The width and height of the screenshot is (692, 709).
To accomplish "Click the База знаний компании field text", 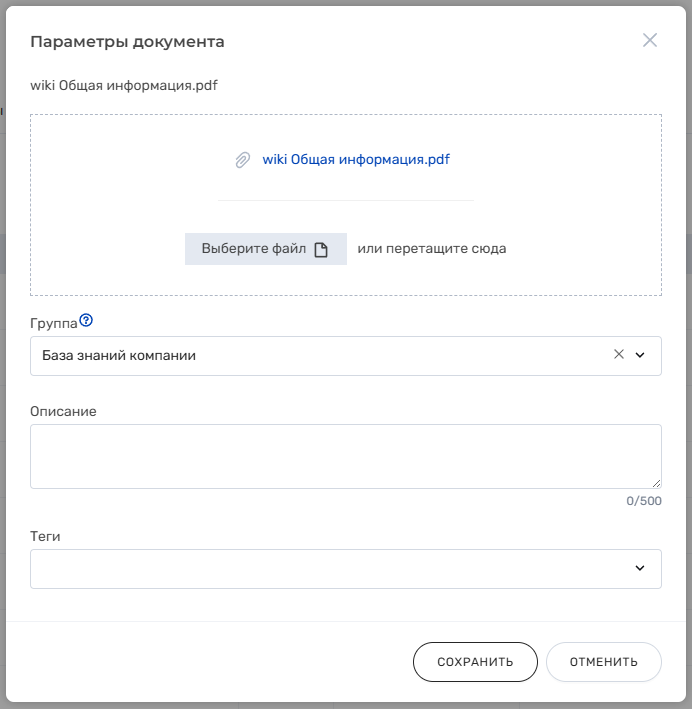I will coord(119,356).
